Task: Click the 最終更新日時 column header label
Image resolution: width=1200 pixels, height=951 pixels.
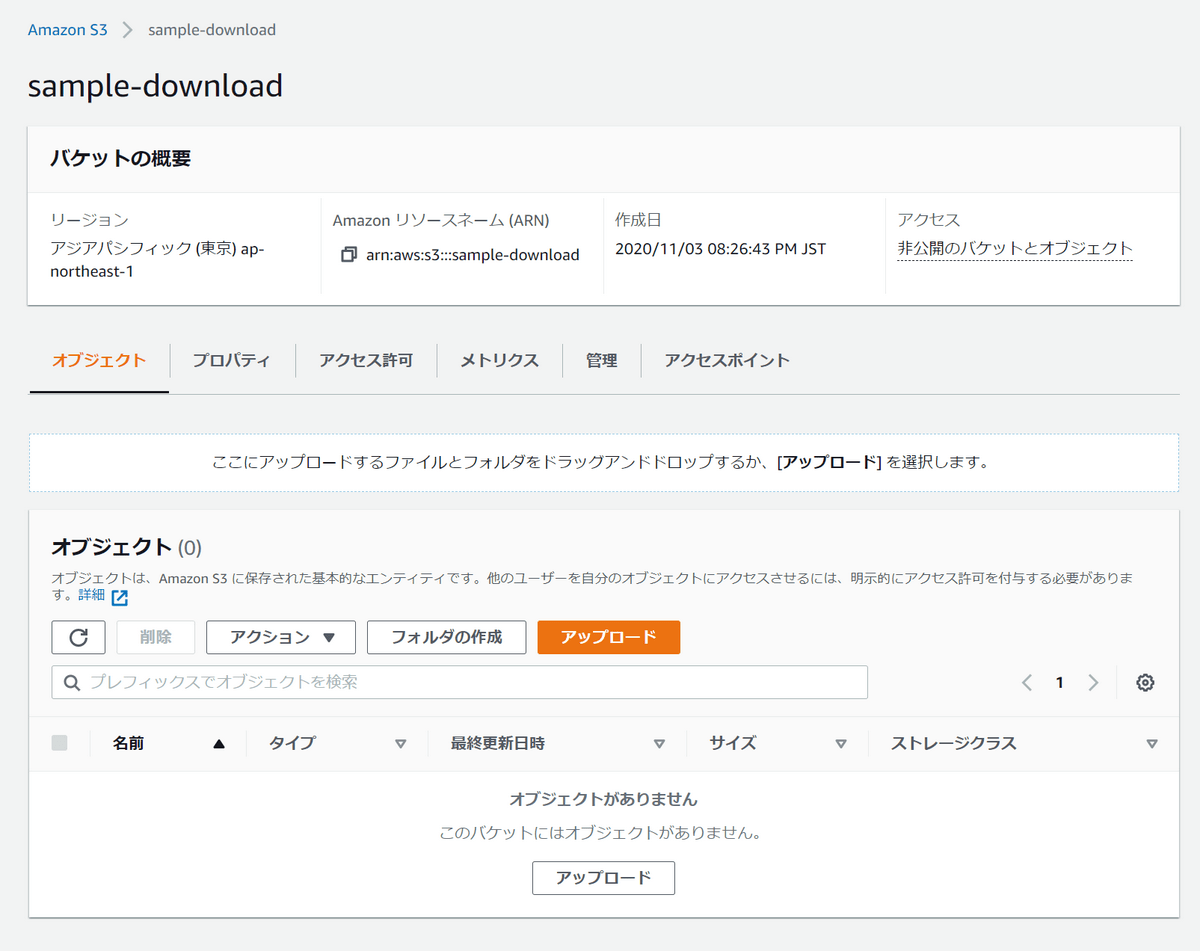Action: click(x=498, y=744)
